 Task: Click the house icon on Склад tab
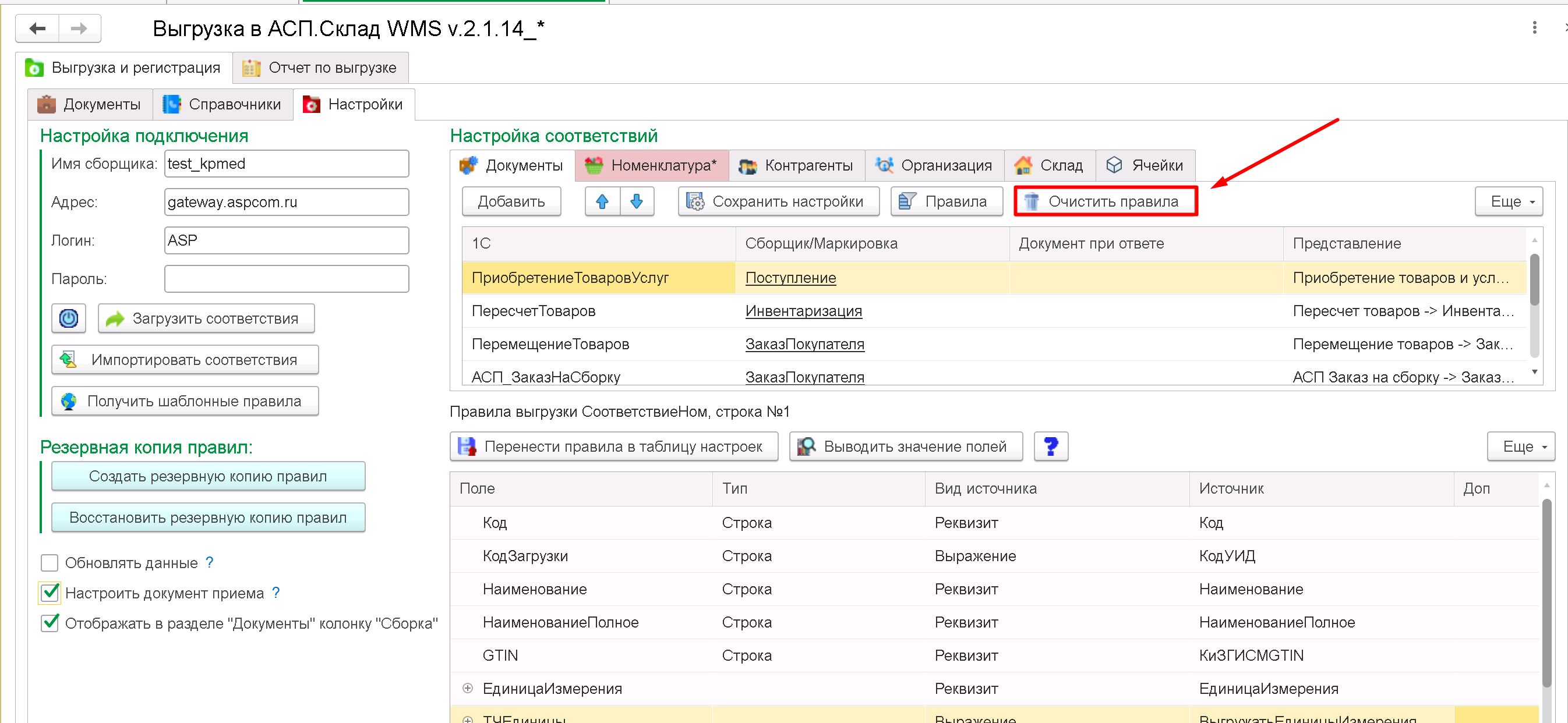[x=1023, y=165]
